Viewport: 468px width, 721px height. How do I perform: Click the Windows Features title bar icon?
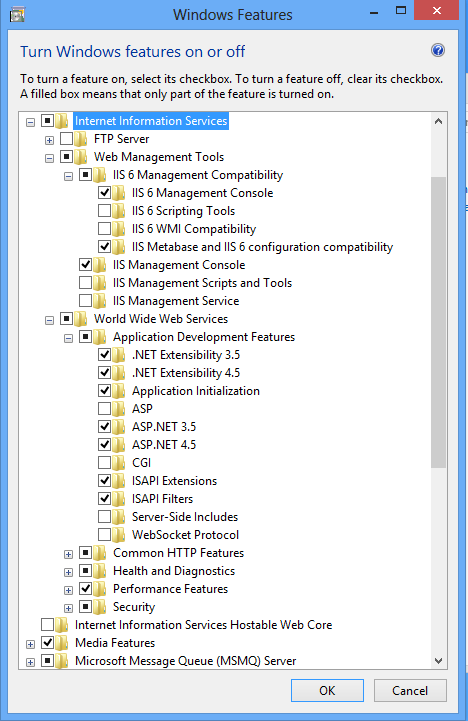pyautogui.click(x=17, y=15)
